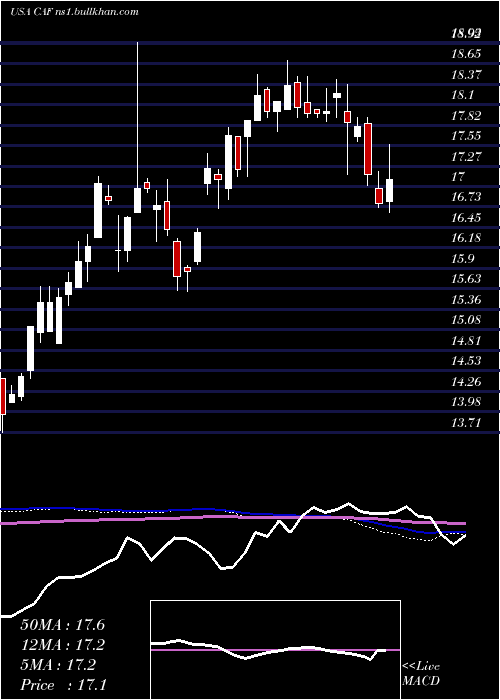Click the Price : 17.1 readout
The height and width of the screenshot is (700, 500).
(x=62, y=685)
